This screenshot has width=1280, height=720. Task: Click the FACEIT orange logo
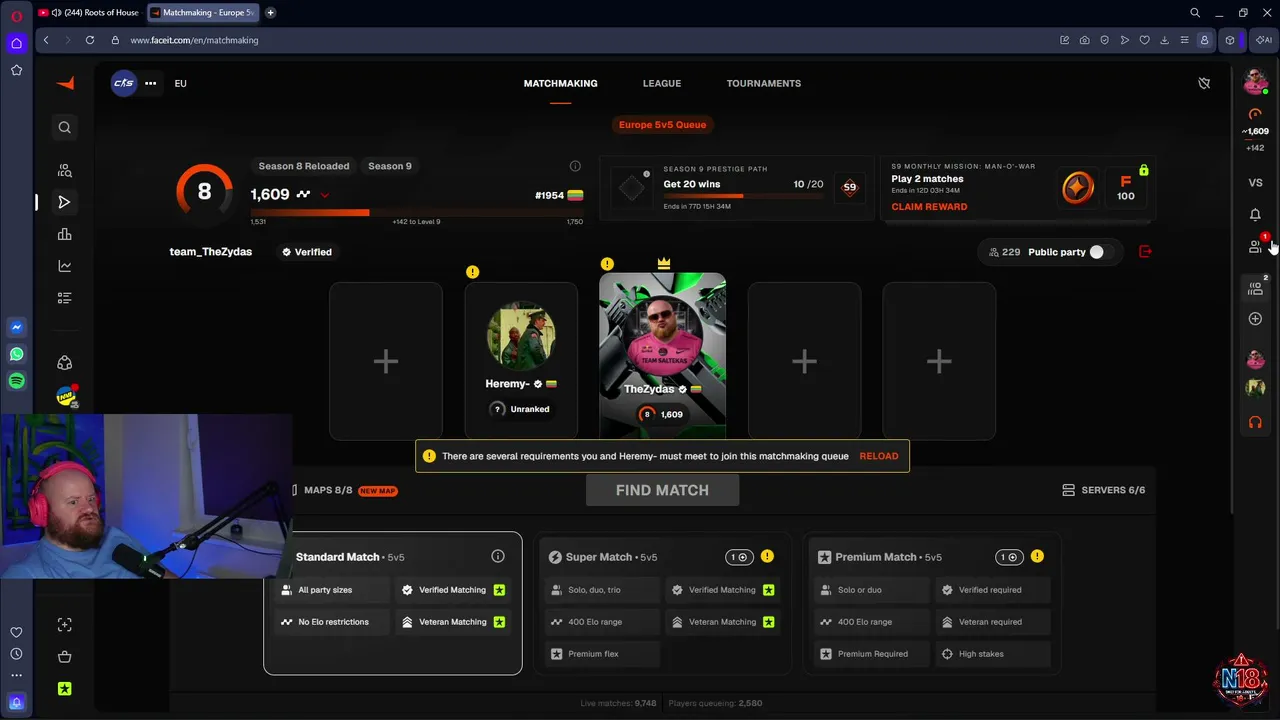(x=65, y=83)
